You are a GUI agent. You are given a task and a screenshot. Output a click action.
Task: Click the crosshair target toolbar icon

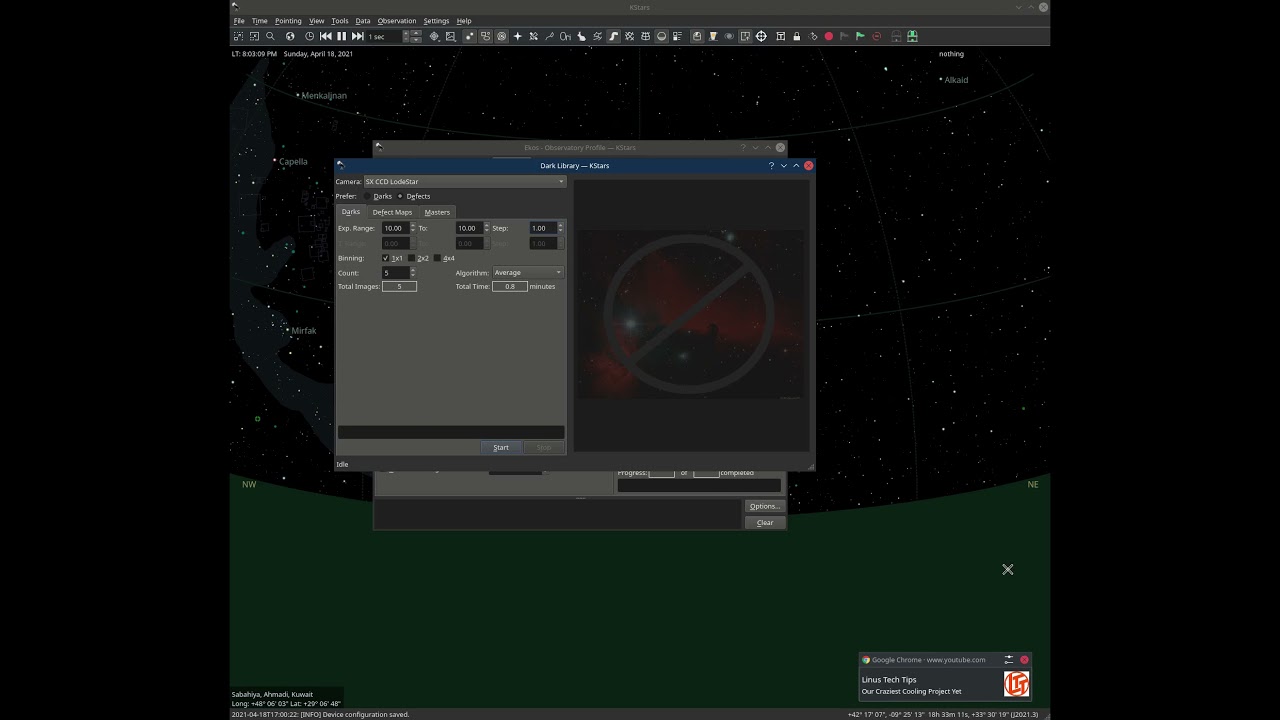tap(761, 36)
